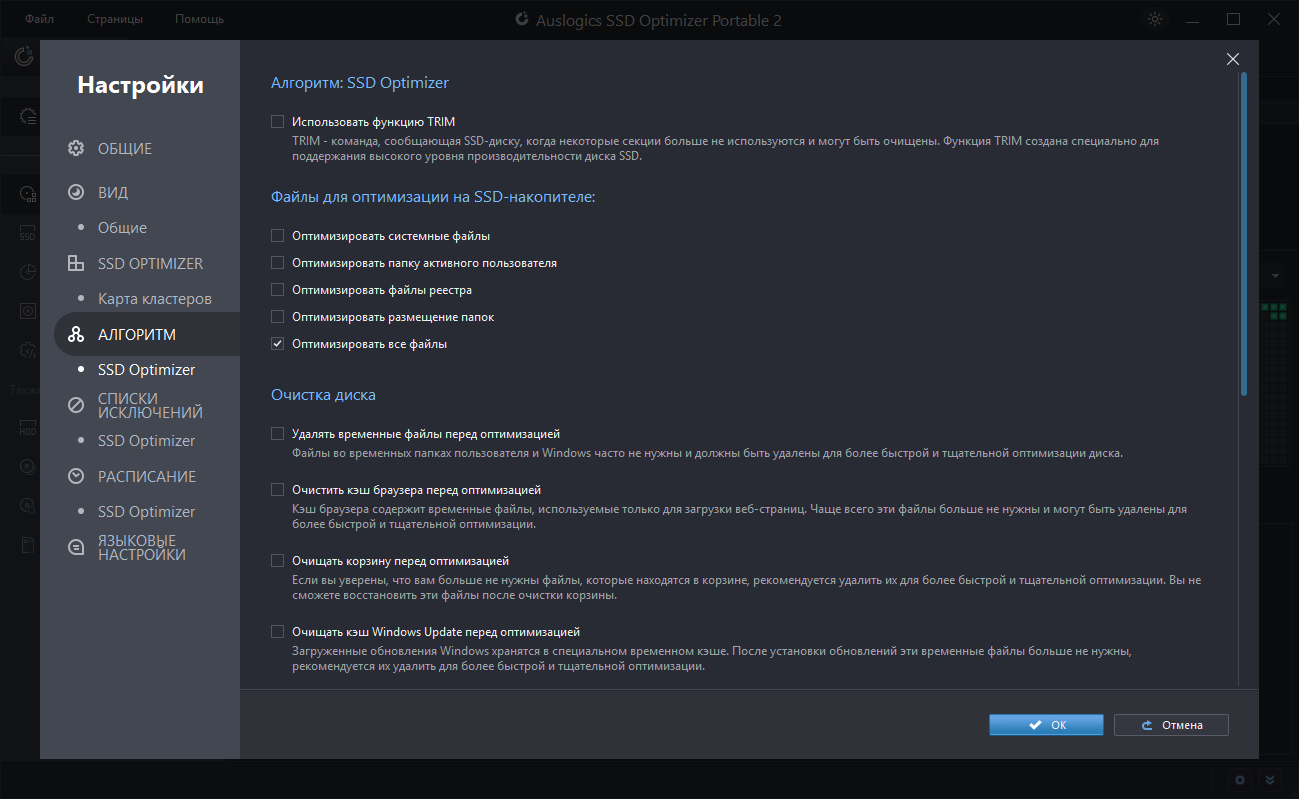Confirm settings with the ОК button

1046,725
